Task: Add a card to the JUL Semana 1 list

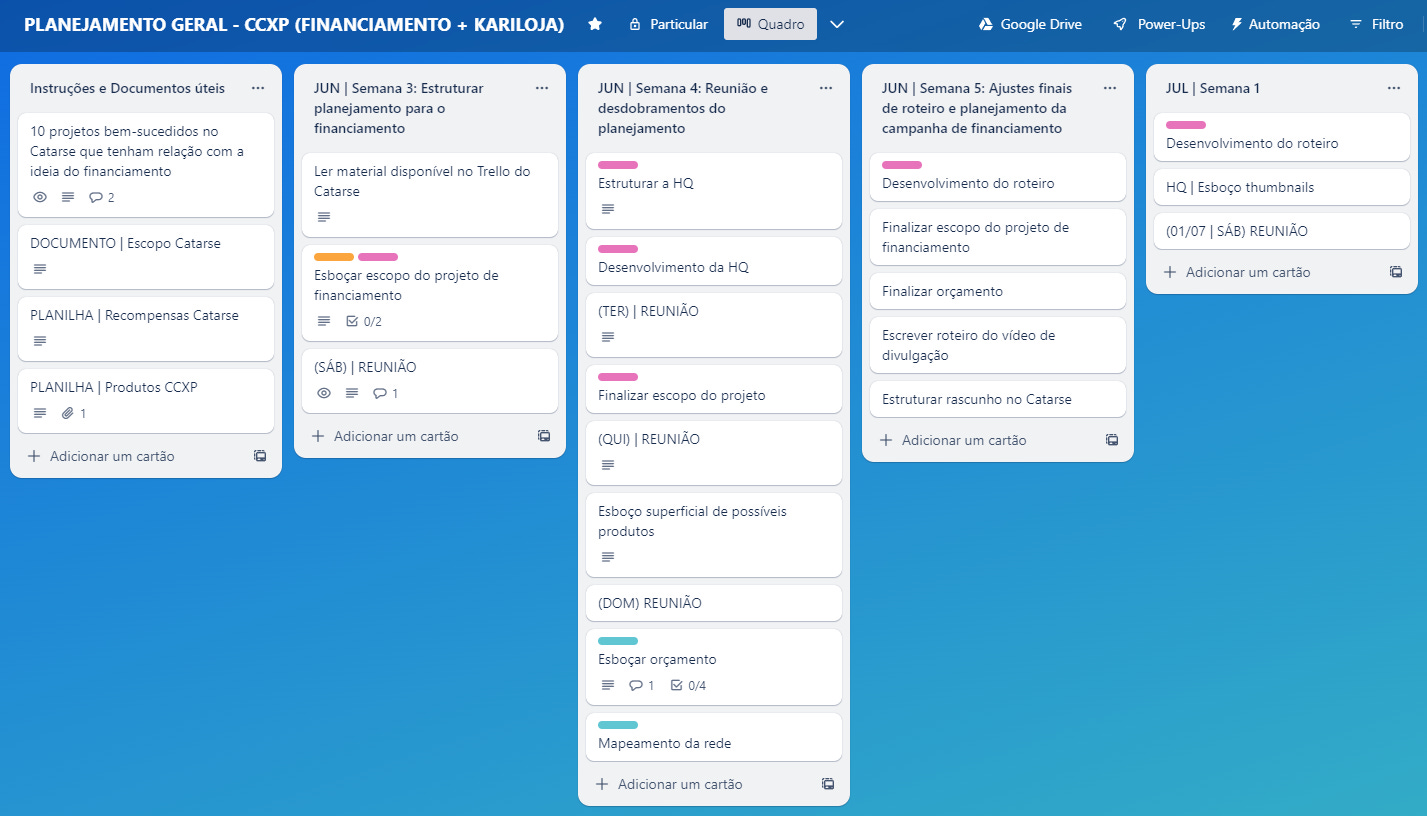Action: coord(1266,272)
